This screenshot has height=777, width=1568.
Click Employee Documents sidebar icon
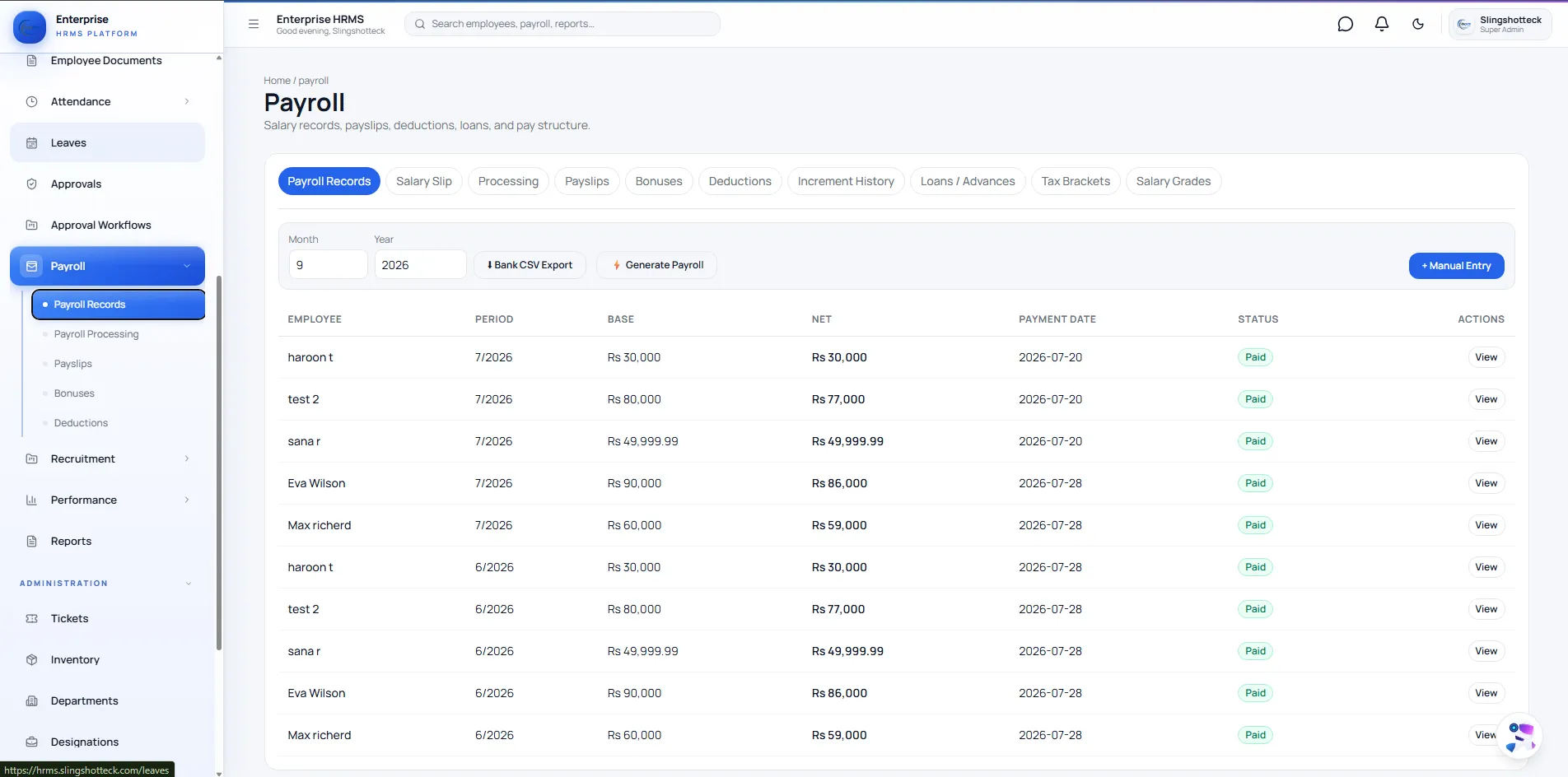tap(32, 61)
